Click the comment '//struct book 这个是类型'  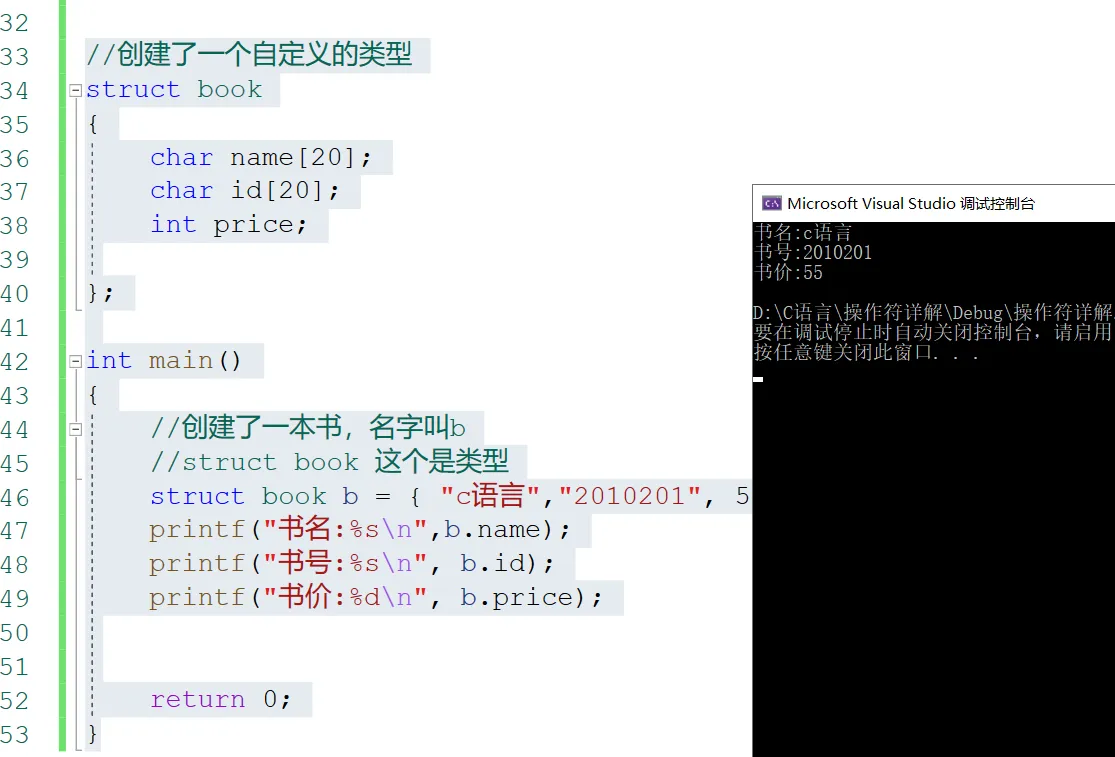coord(329,462)
